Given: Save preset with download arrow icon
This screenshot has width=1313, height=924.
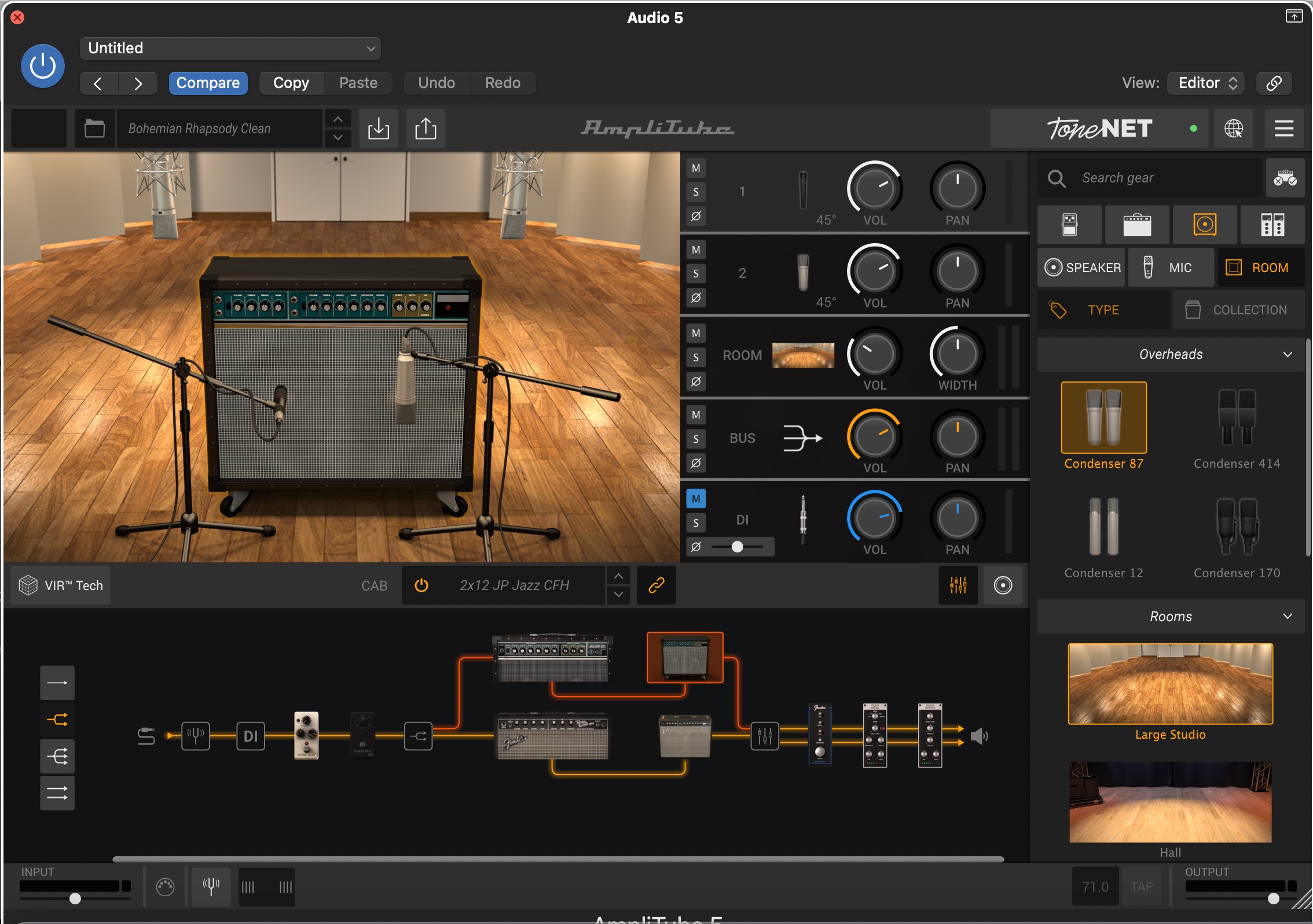Looking at the screenshot, I should click(379, 129).
